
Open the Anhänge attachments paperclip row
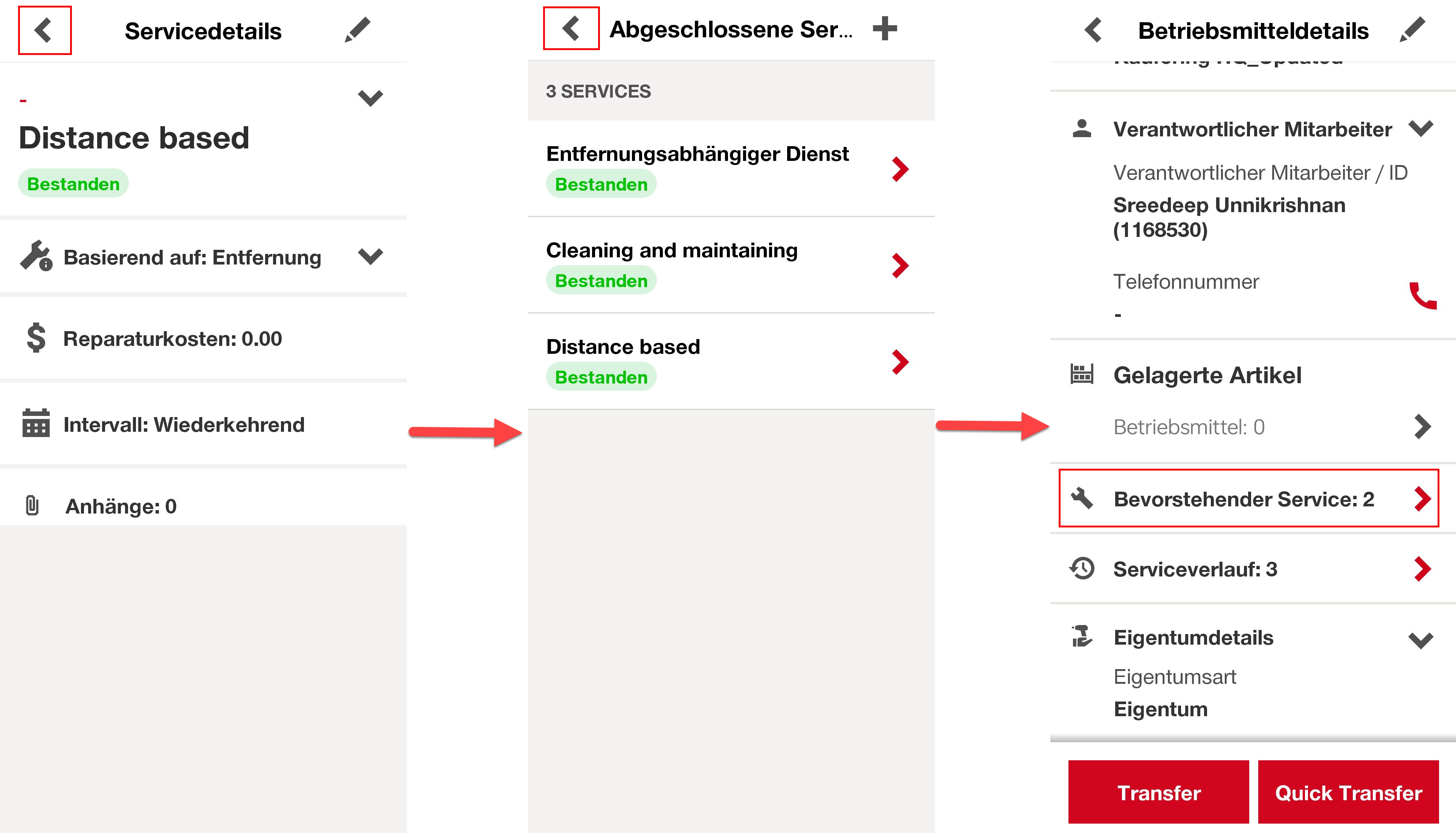pyautogui.click(x=203, y=506)
